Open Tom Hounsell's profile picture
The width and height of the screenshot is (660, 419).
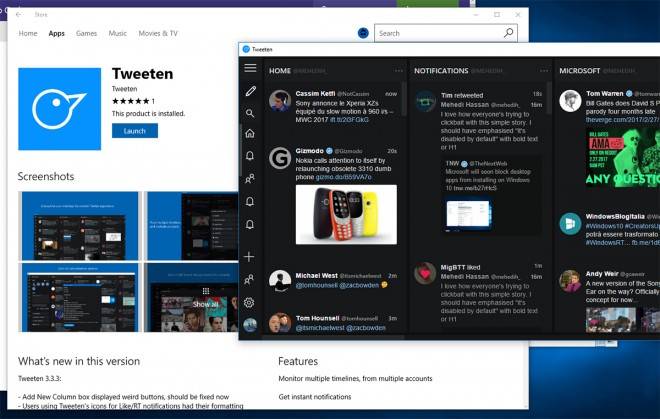[x=280, y=323]
